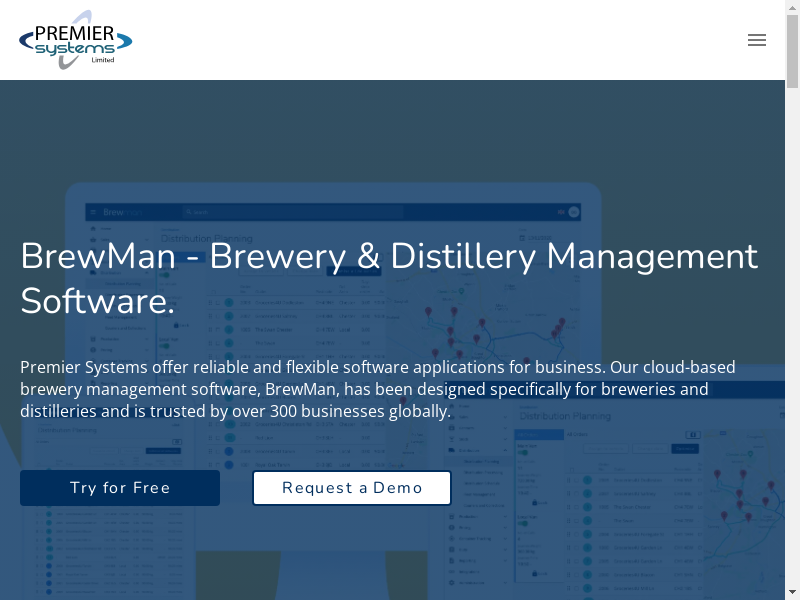Click the BrewMan headline text
Viewport: 800px width, 600px height.
point(389,256)
